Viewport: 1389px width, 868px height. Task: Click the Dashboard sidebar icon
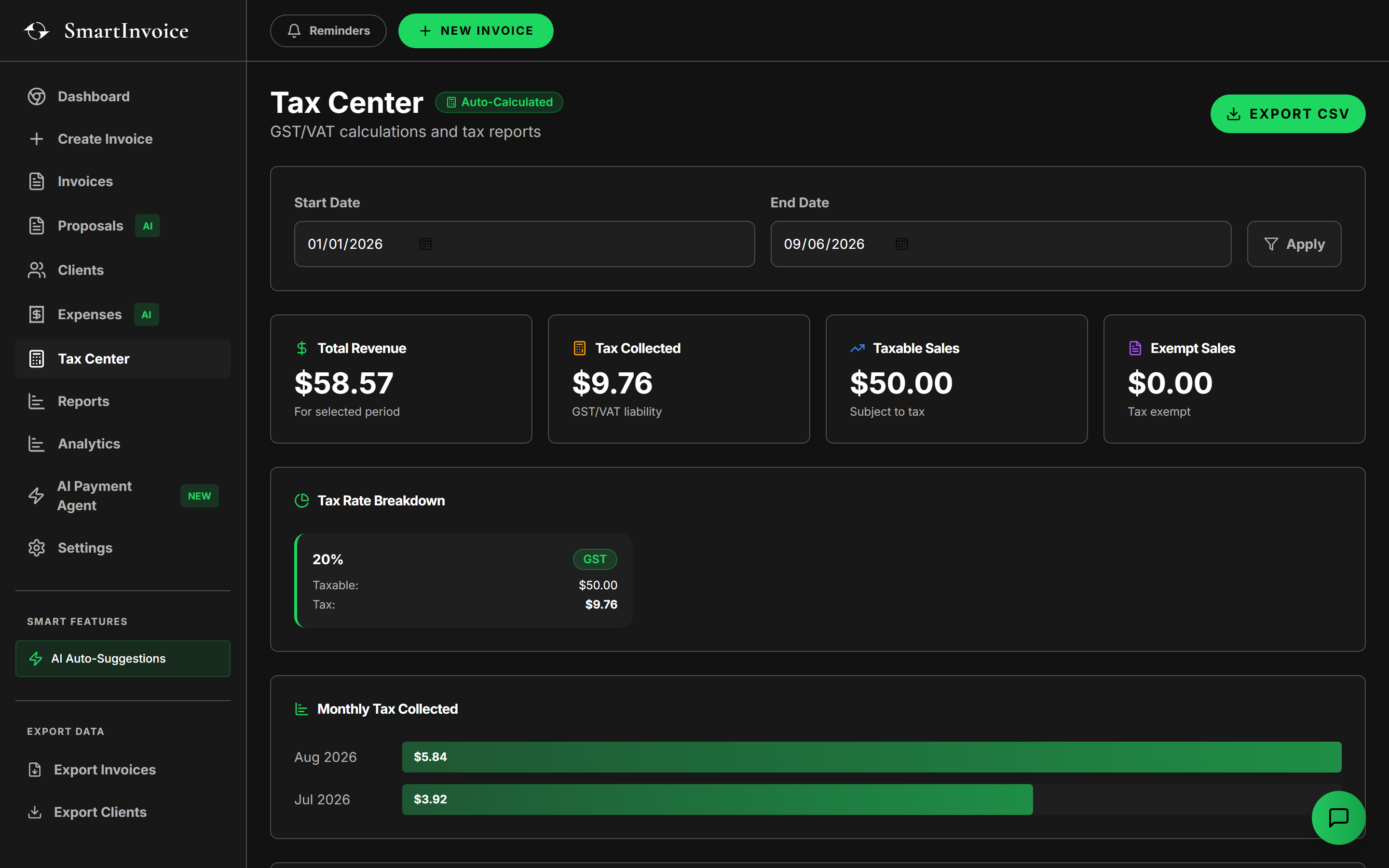tap(37, 96)
